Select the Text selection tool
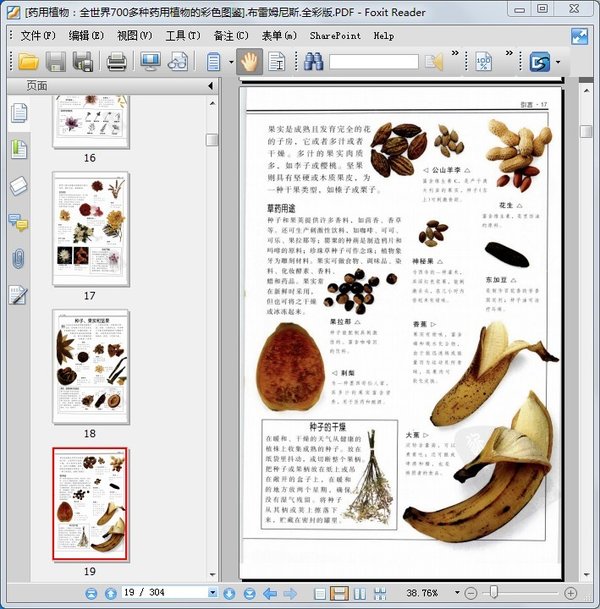 point(277,62)
